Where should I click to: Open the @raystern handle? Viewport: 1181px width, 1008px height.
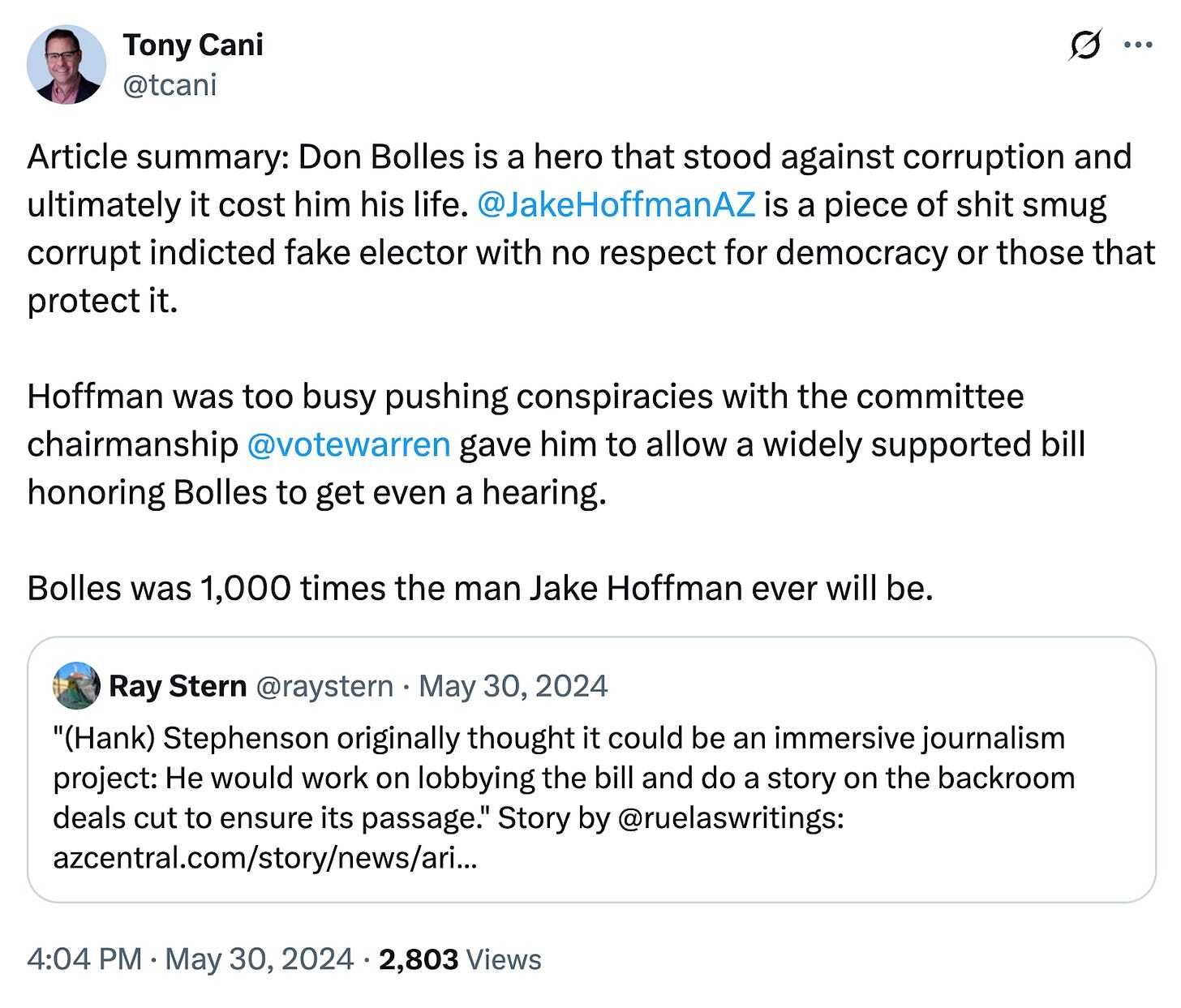pyautogui.click(x=324, y=686)
